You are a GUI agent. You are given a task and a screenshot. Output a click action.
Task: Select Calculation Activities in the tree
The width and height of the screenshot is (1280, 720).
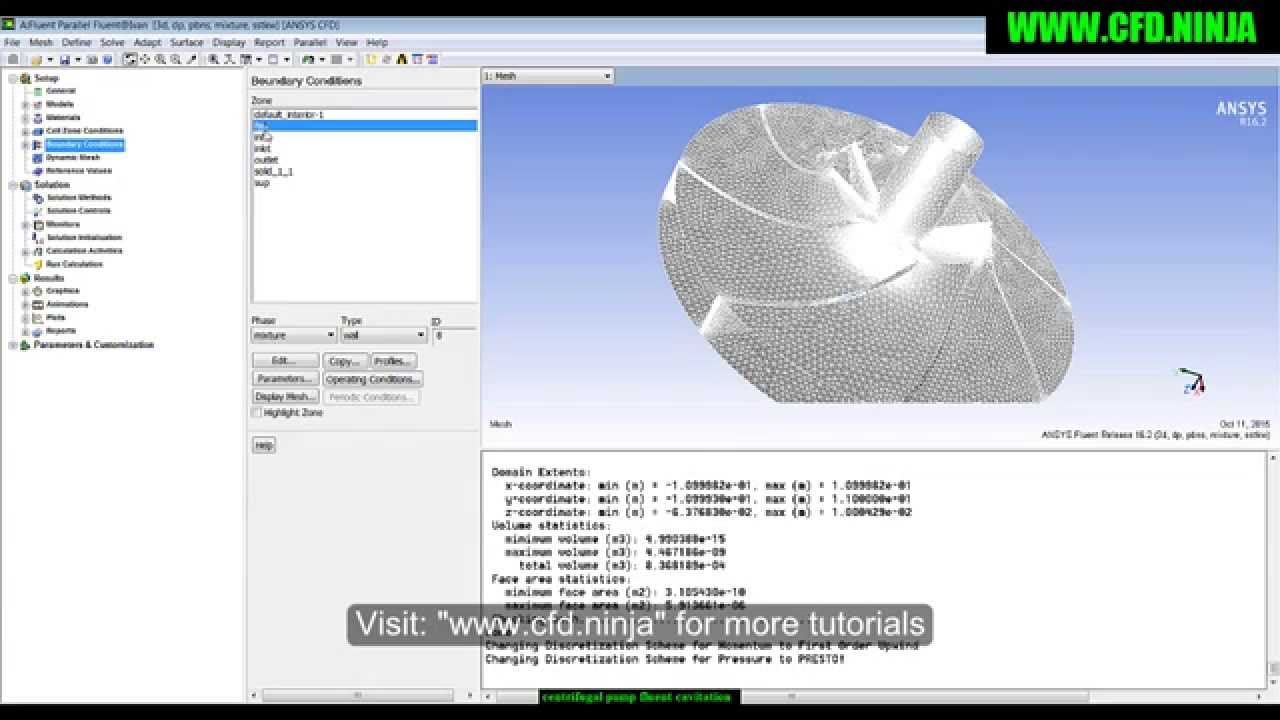(x=84, y=251)
